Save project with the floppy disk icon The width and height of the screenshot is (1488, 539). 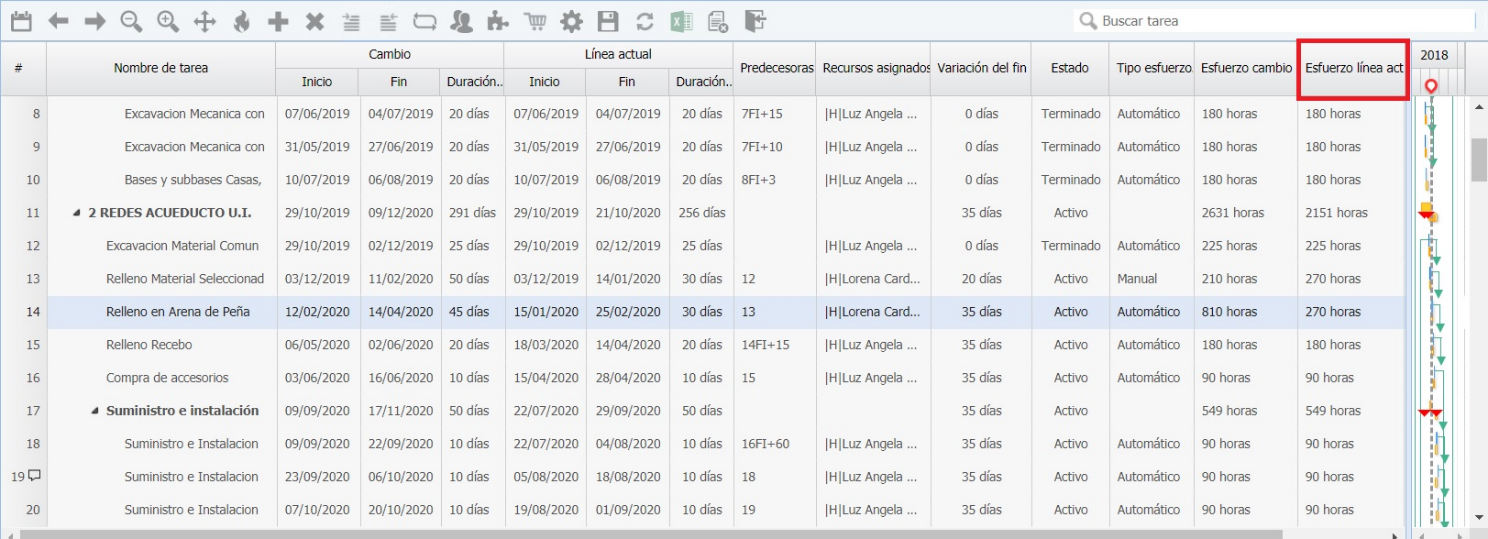pyautogui.click(x=607, y=20)
